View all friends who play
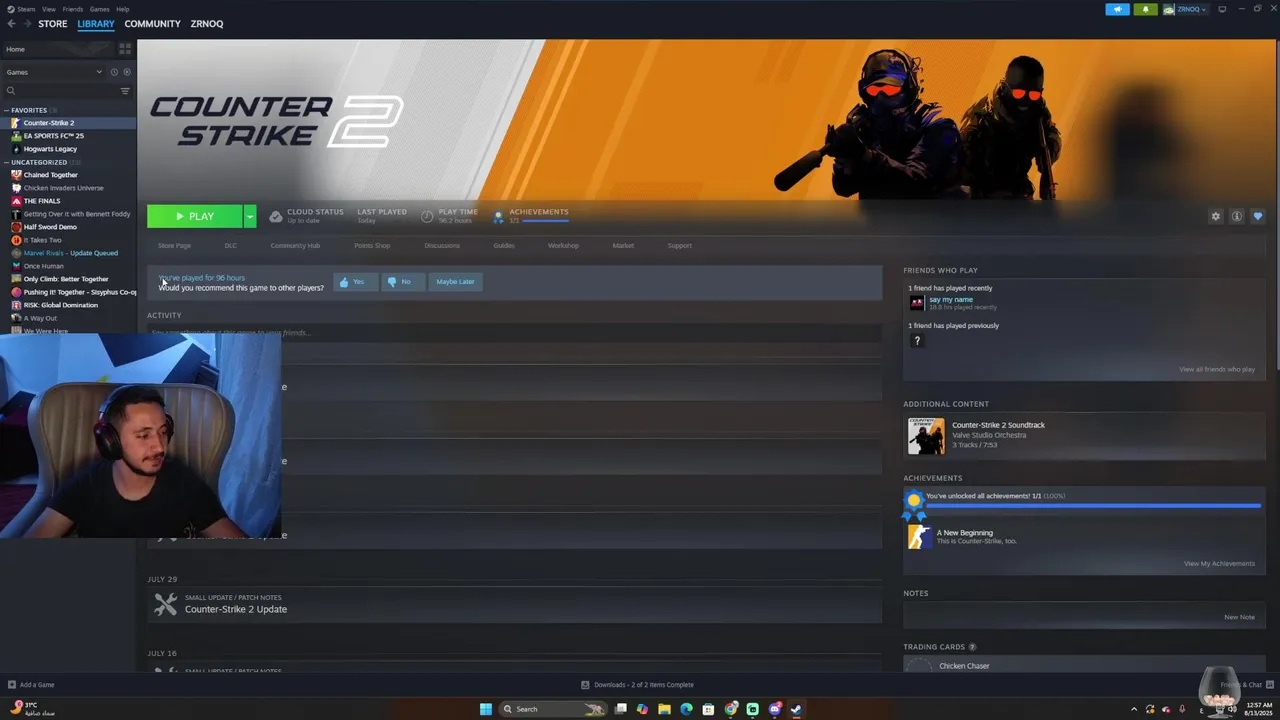1280x720 pixels. pos(1216,369)
